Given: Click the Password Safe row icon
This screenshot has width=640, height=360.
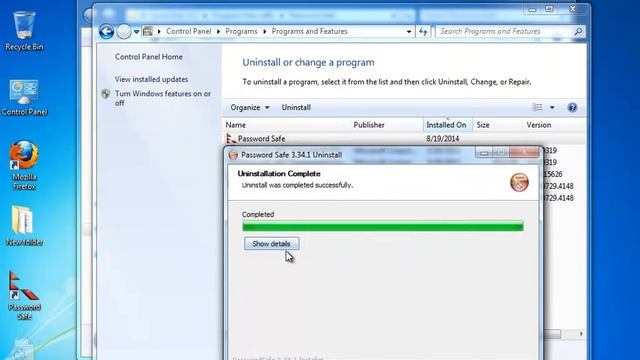Looking at the screenshot, I should [231, 139].
